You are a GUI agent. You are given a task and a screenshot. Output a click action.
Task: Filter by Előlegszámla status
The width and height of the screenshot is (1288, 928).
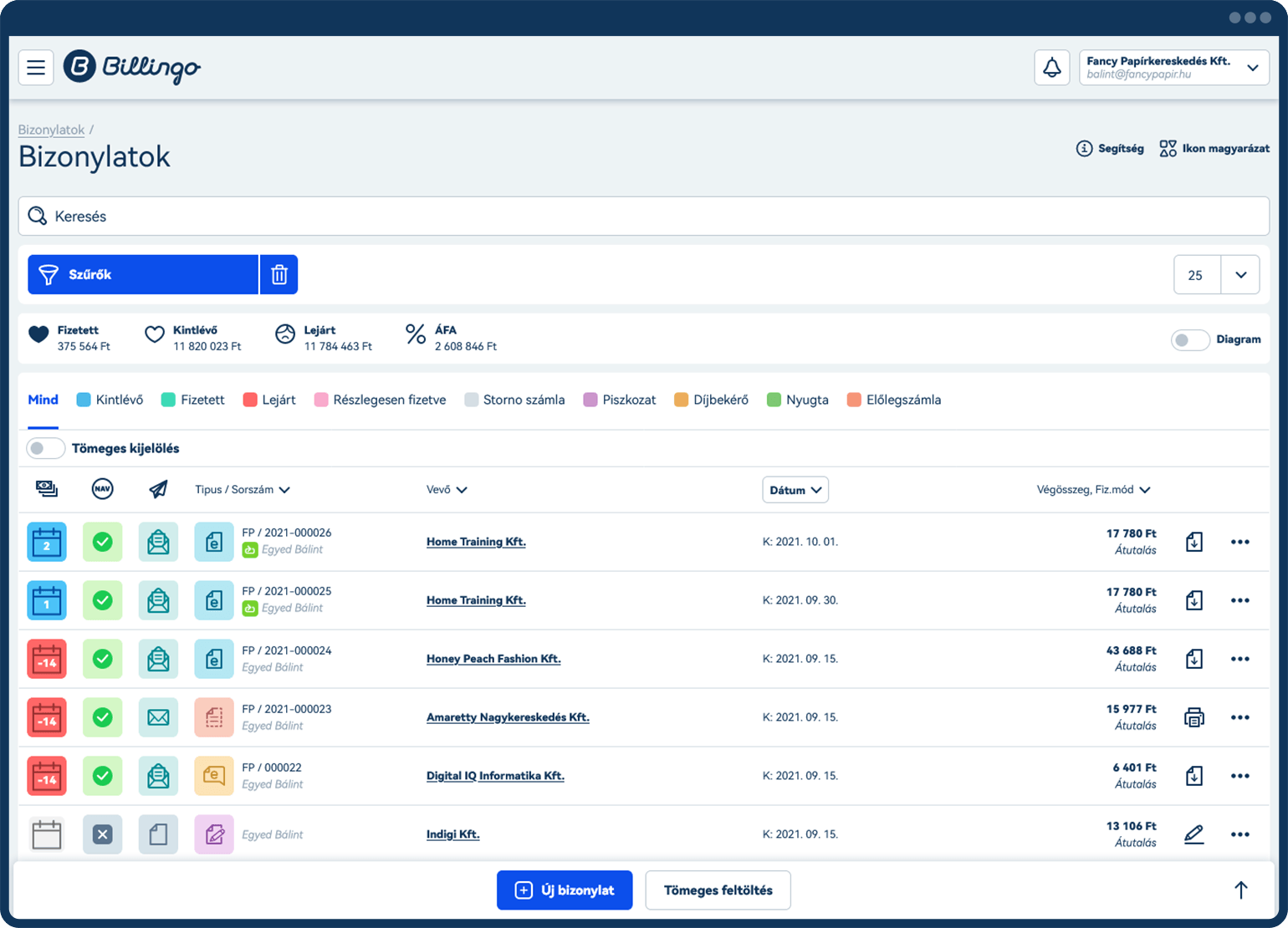894,400
